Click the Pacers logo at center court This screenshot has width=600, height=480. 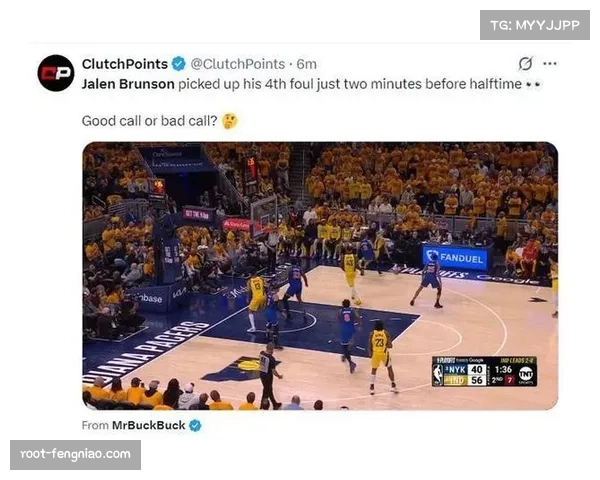point(240,368)
